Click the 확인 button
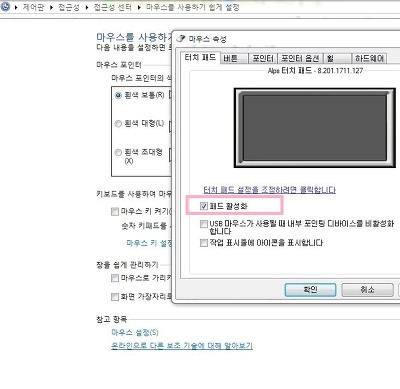 (x=310, y=290)
